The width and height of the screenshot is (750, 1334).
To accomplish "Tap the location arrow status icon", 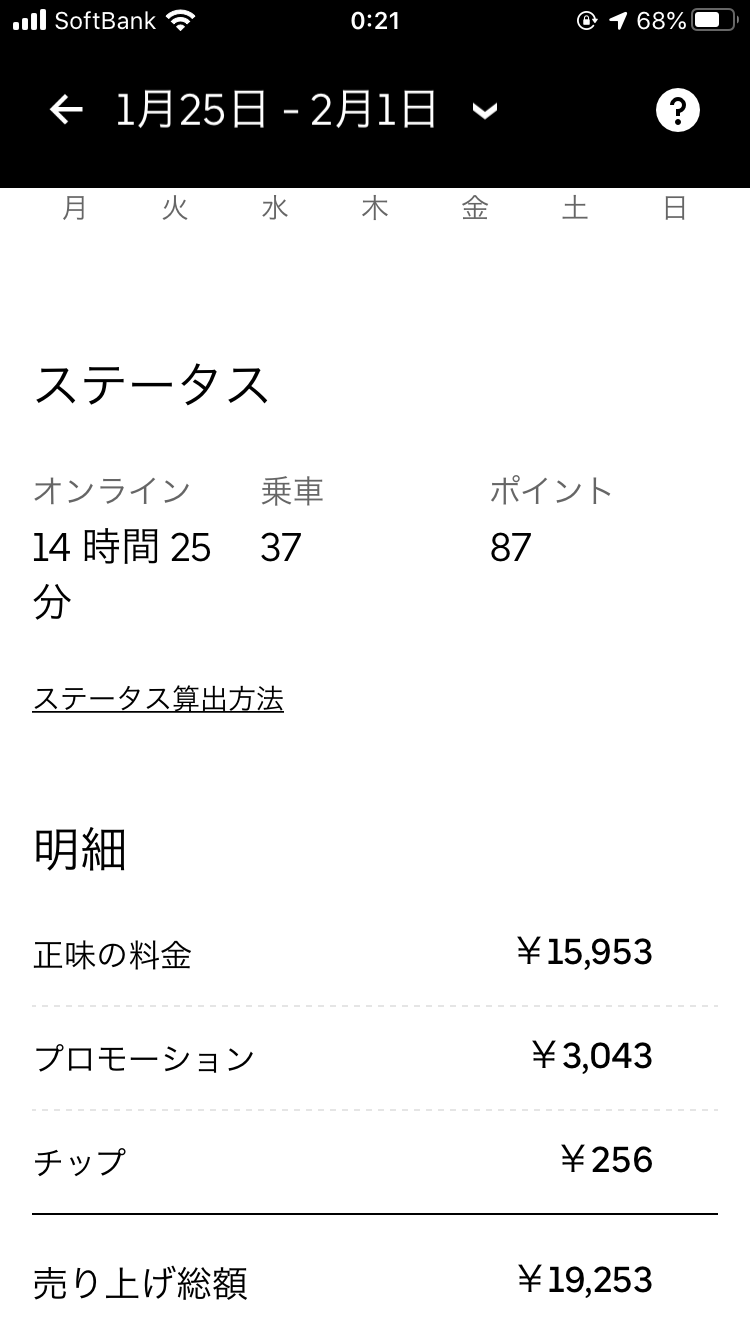I will coord(617,21).
